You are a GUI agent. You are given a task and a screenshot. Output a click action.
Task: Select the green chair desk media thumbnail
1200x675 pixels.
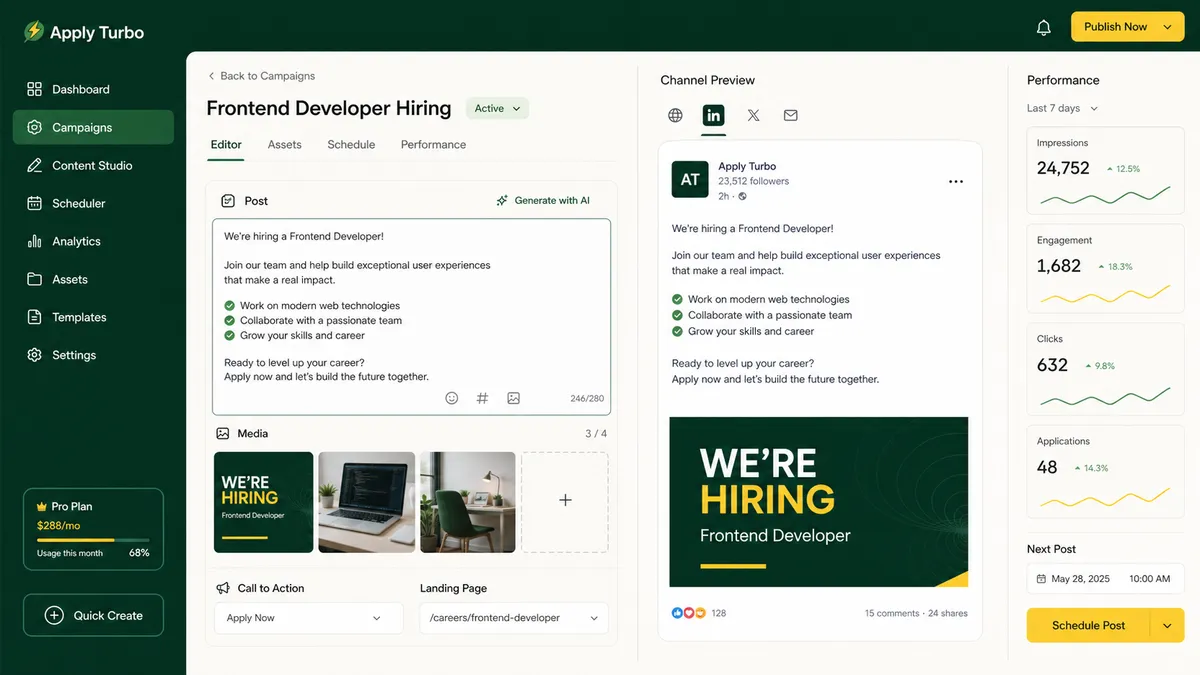[468, 502]
